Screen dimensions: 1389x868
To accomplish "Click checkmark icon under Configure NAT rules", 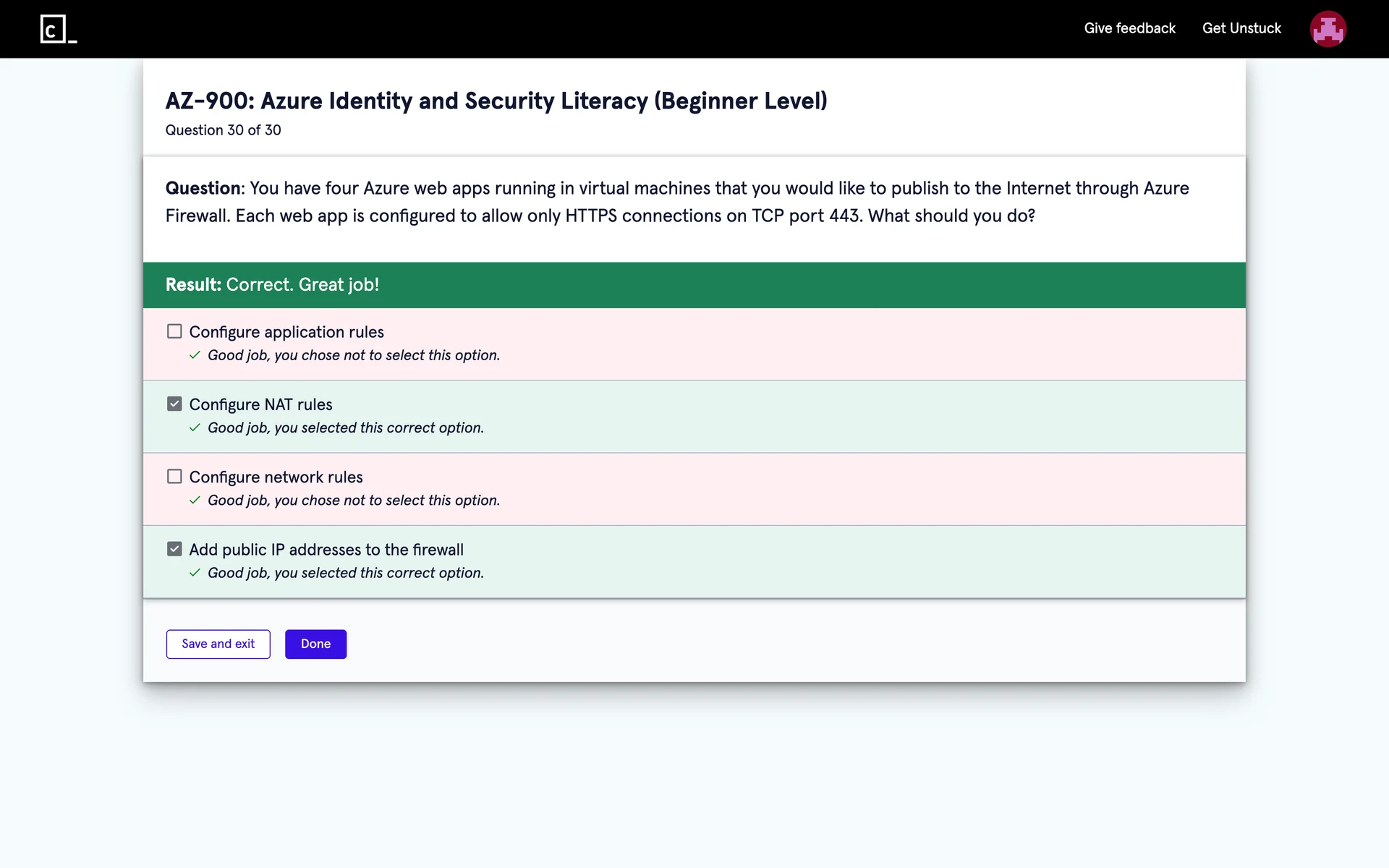I will pos(195,427).
